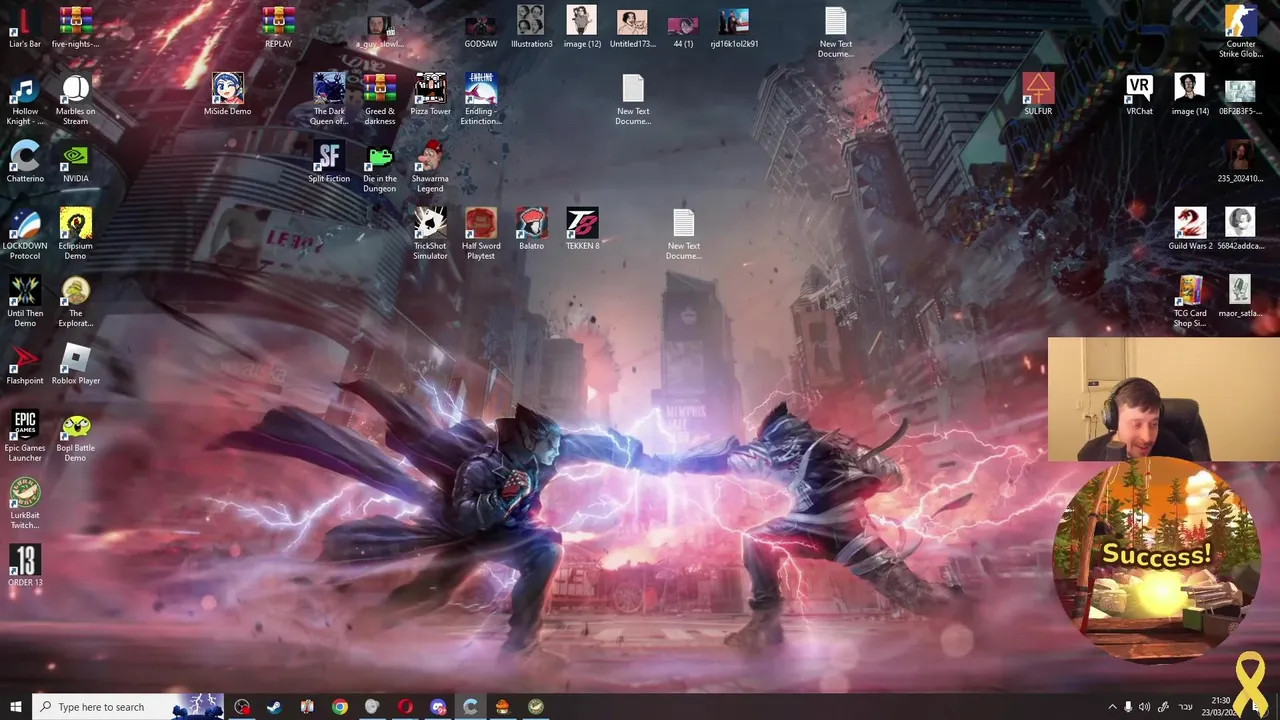
Task: Open The Dark Queen of... shortcut
Action: pyautogui.click(x=329, y=99)
